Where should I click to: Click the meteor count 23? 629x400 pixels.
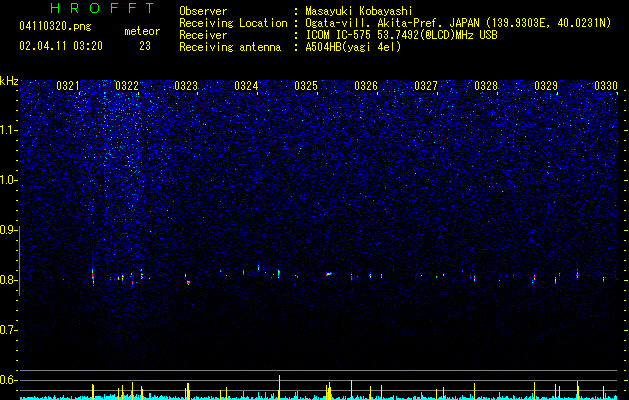click(145, 46)
